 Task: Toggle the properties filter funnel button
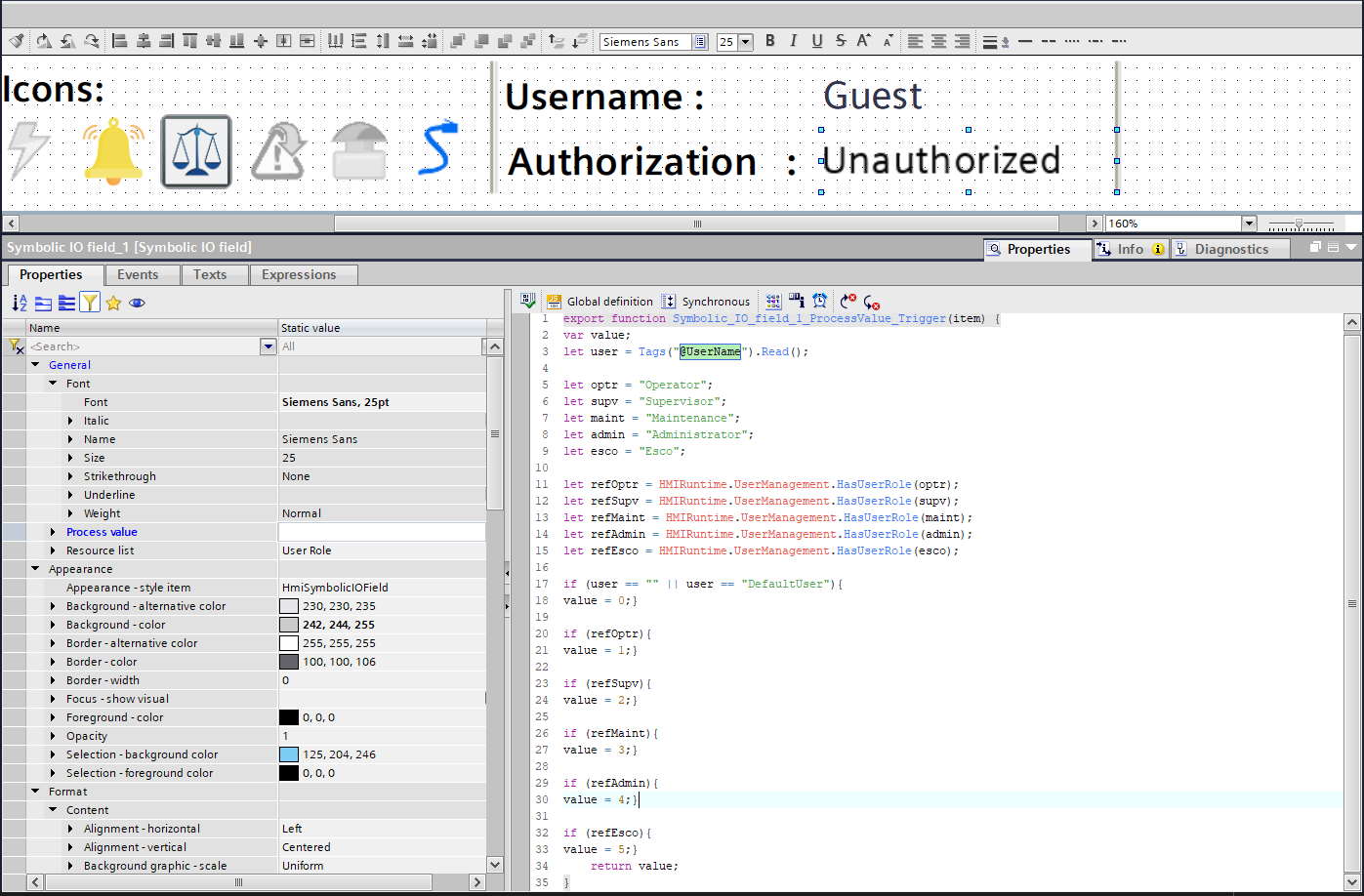(x=90, y=304)
